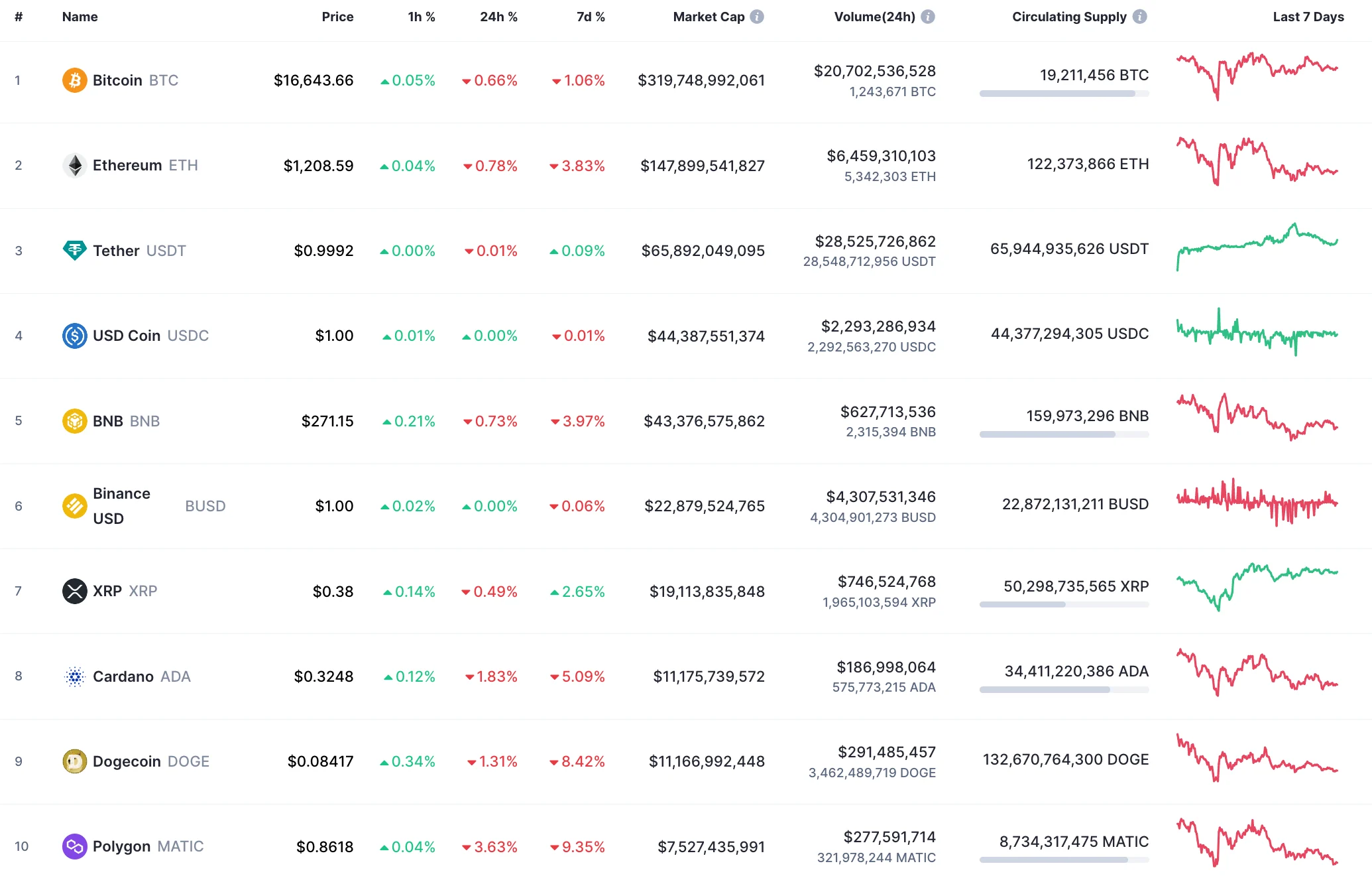Click the USD Coin logo icon

(75, 336)
